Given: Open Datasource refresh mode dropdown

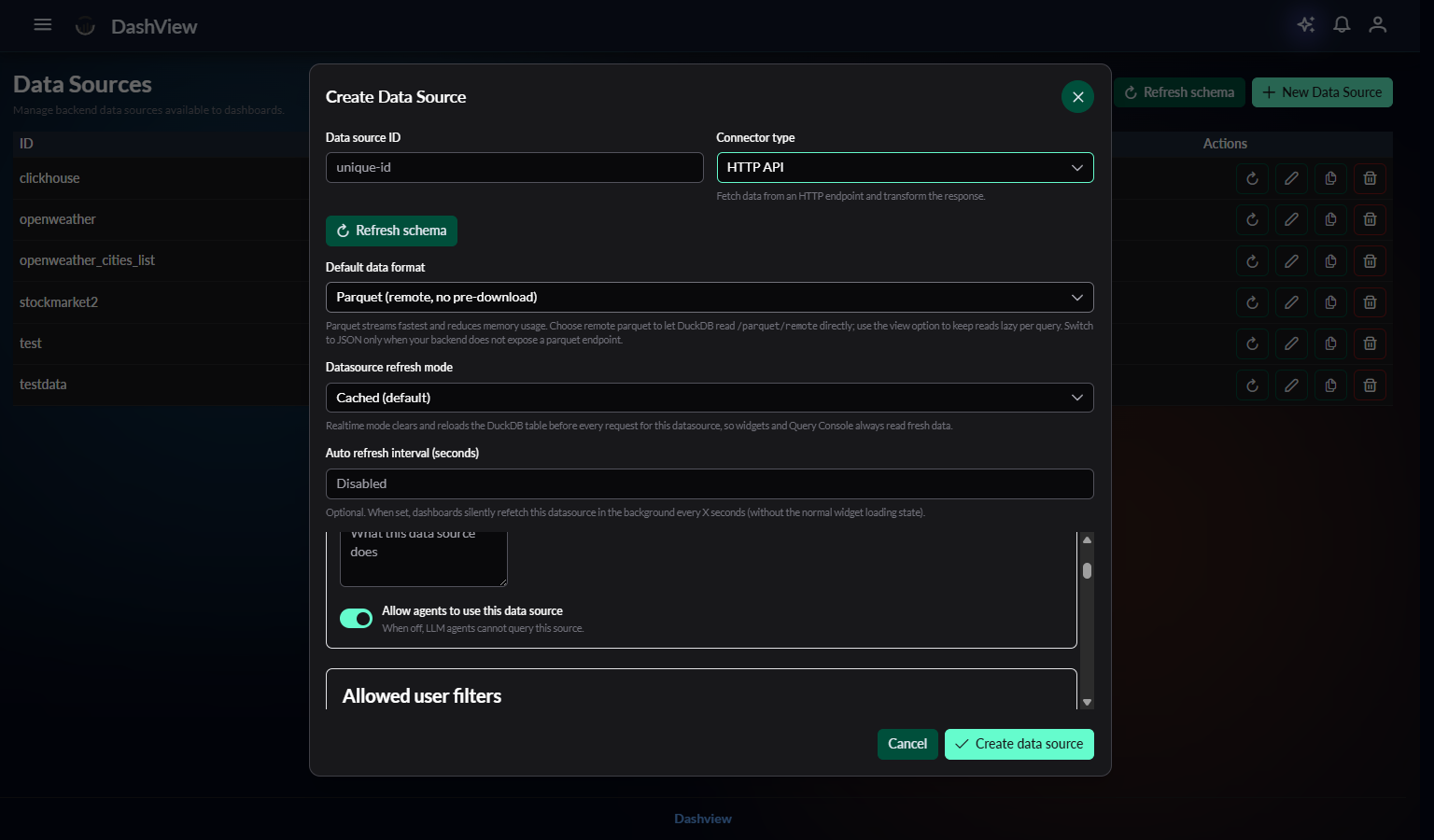Looking at the screenshot, I should click(x=709, y=398).
